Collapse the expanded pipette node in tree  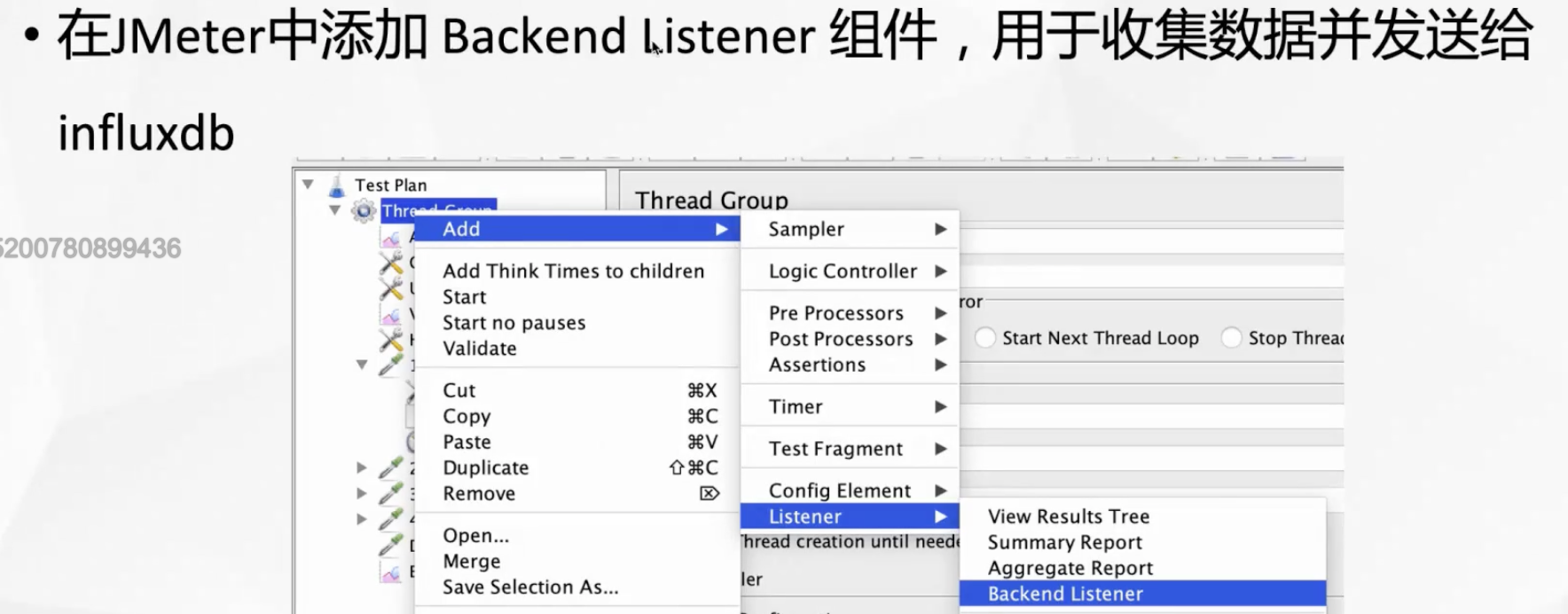[x=362, y=365]
